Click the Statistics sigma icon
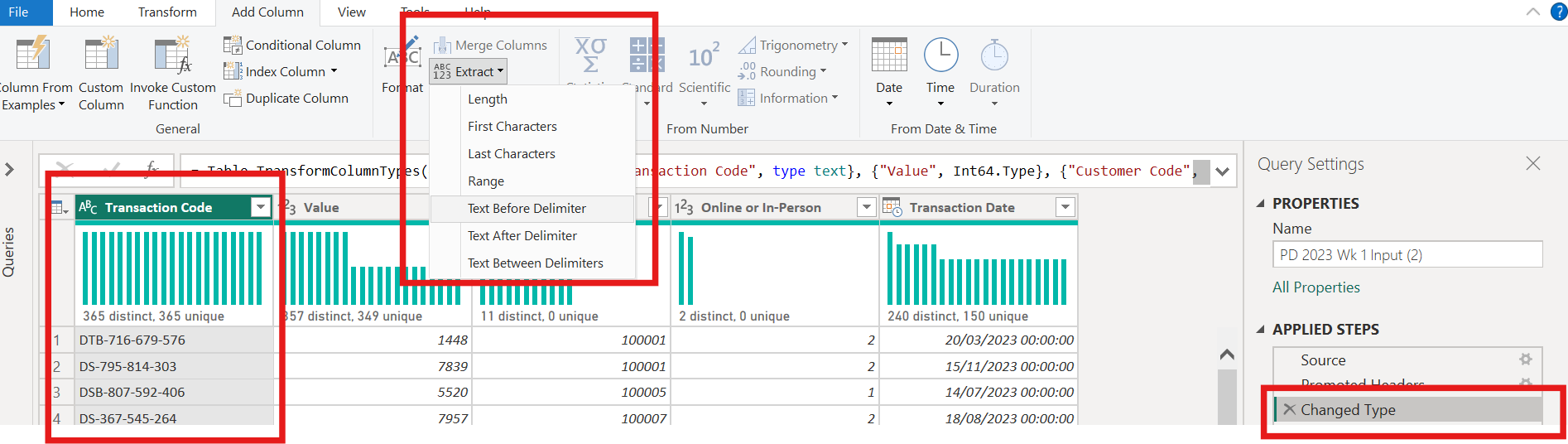1568x444 pixels. 590,55
